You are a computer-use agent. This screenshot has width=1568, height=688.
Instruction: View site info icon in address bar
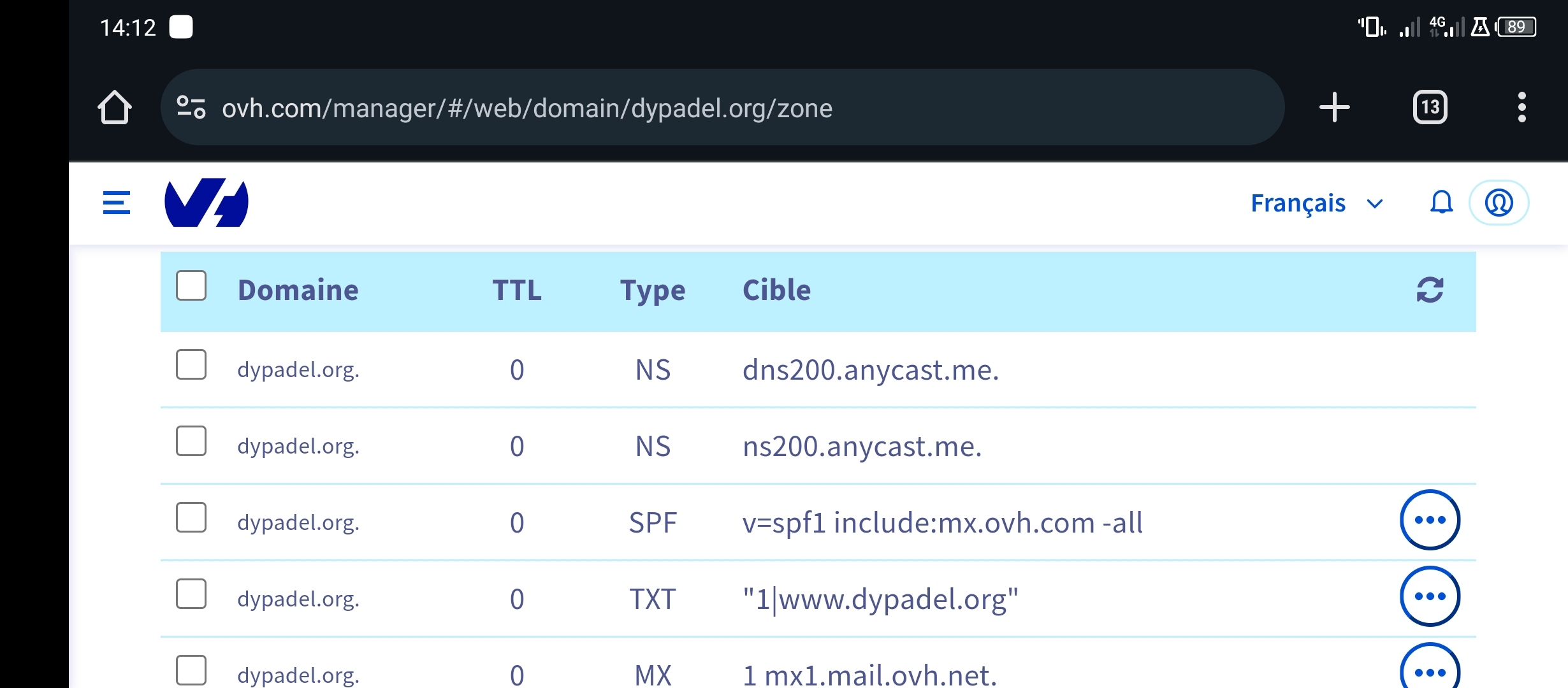(191, 107)
